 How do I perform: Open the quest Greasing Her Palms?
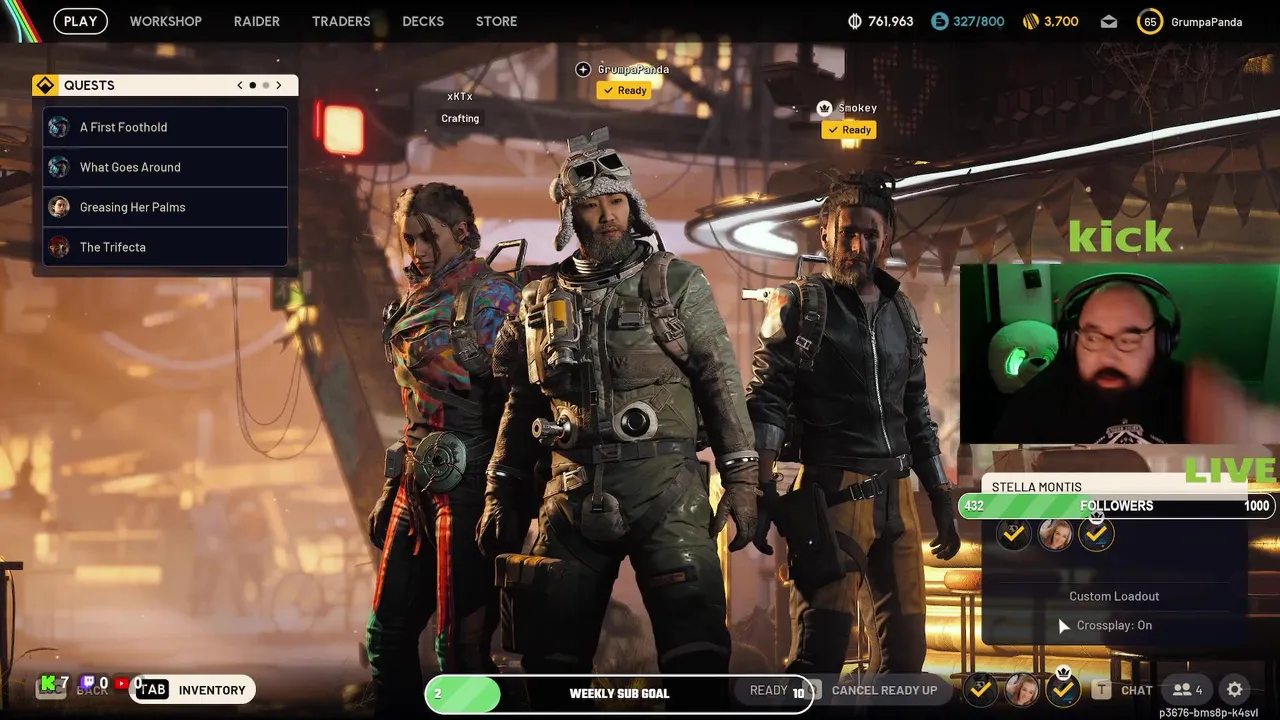[165, 207]
